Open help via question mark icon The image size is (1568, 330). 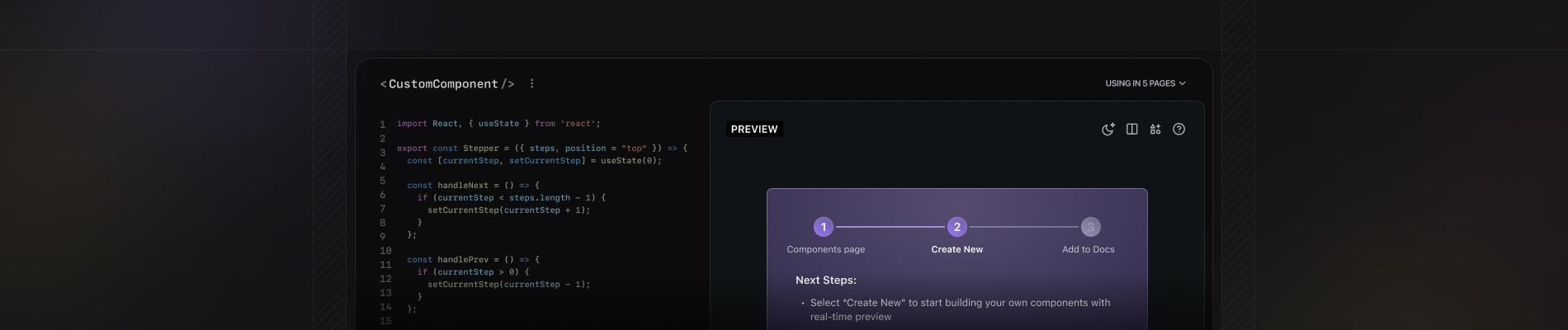1179,129
